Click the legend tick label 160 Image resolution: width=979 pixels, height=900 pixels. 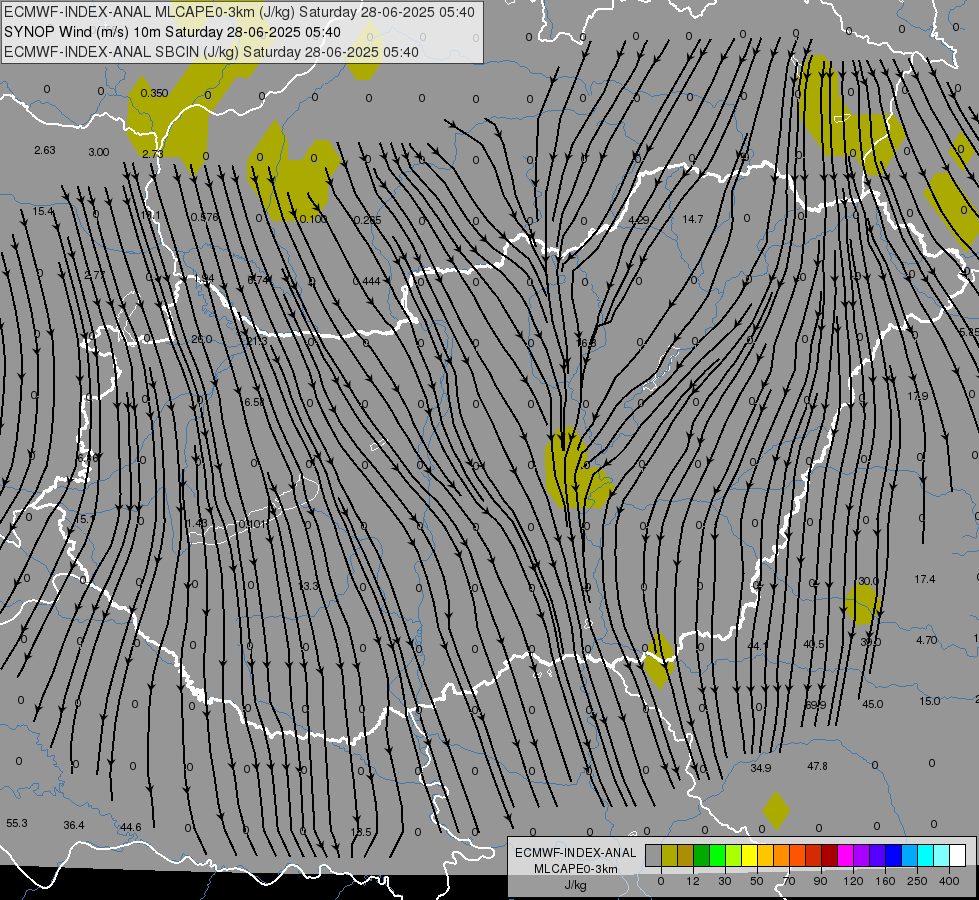(x=885, y=881)
